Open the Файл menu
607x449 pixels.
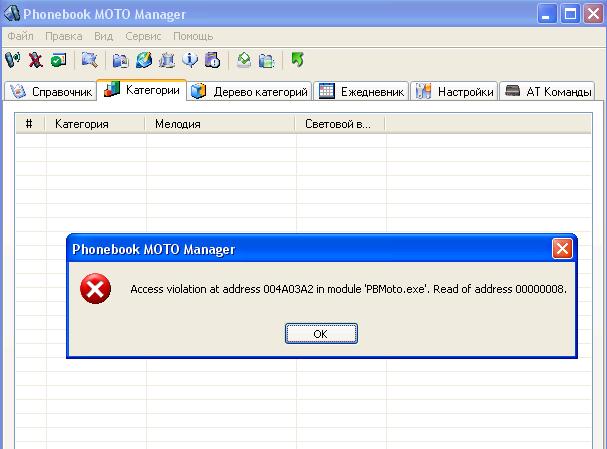pyautogui.click(x=21, y=36)
